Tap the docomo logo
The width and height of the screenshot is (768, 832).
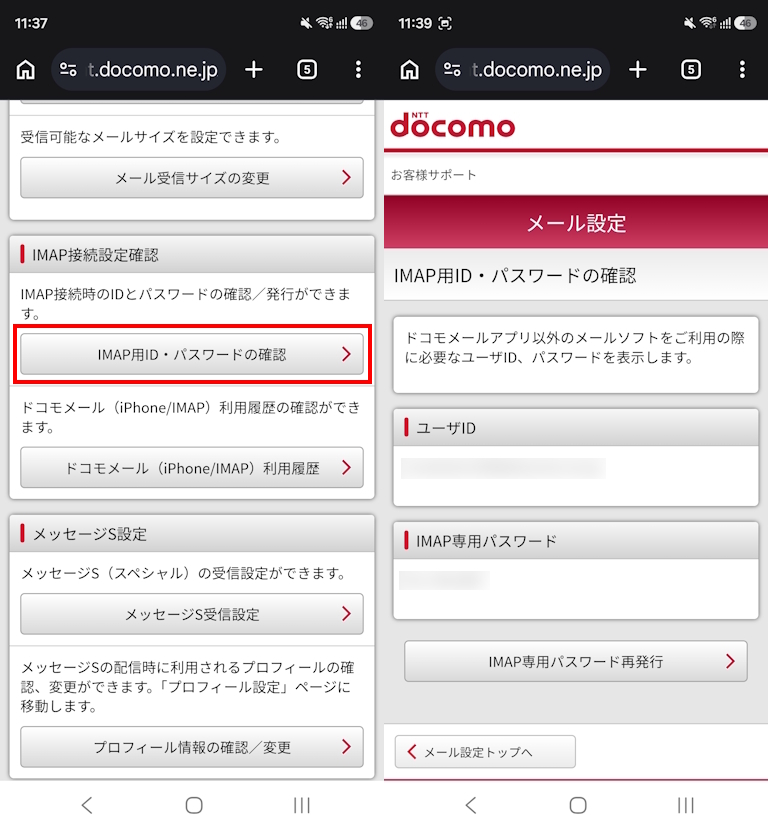click(x=452, y=126)
